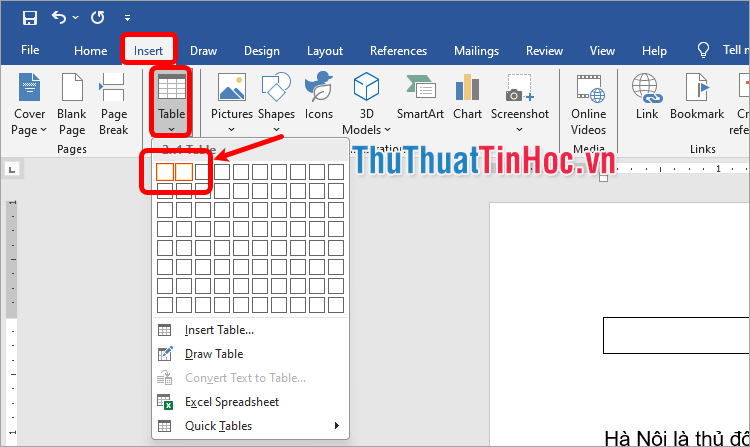The width and height of the screenshot is (750, 447).
Task: Open the File tab
Action: point(30,50)
